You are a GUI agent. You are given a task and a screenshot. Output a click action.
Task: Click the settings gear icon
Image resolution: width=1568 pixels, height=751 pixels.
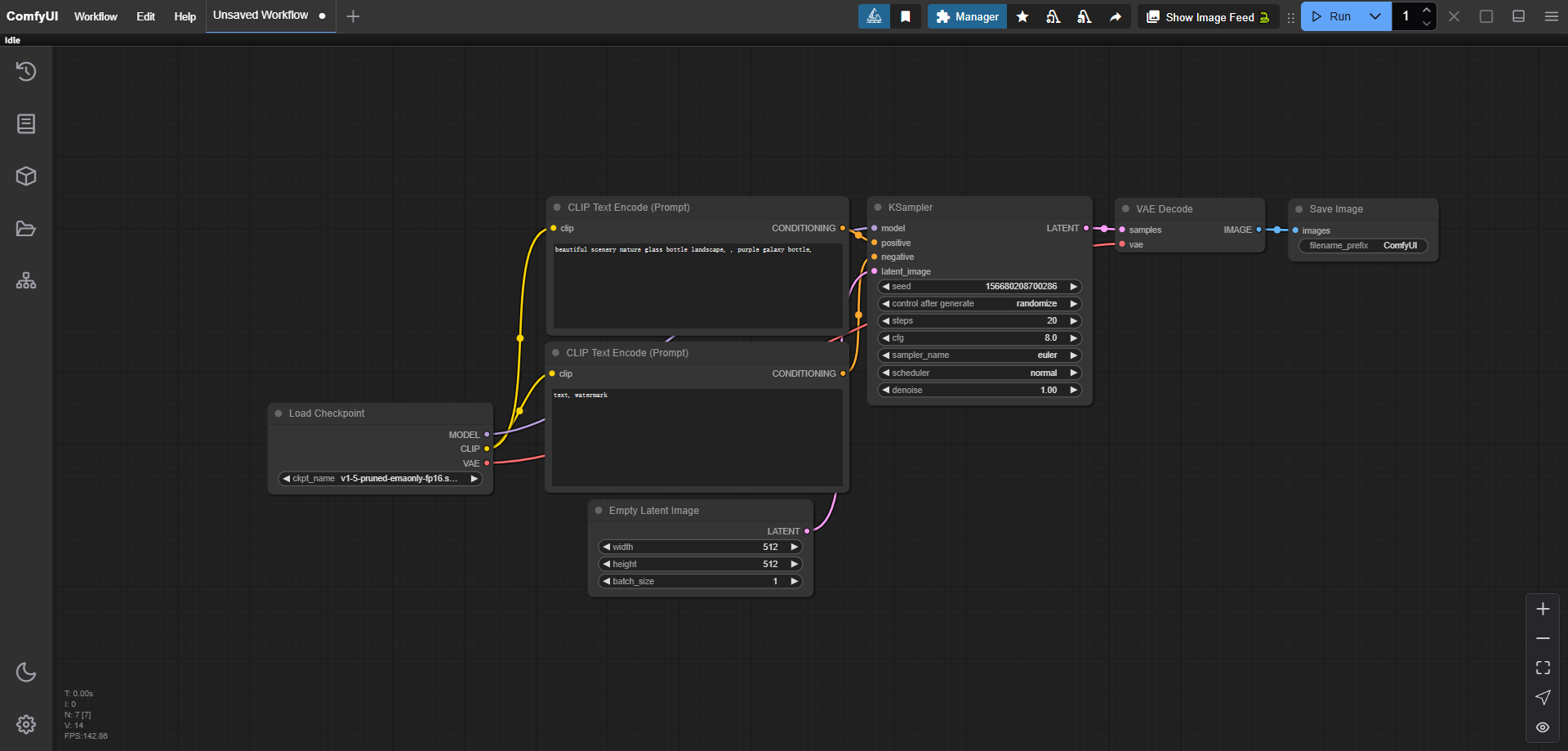coord(26,724)
